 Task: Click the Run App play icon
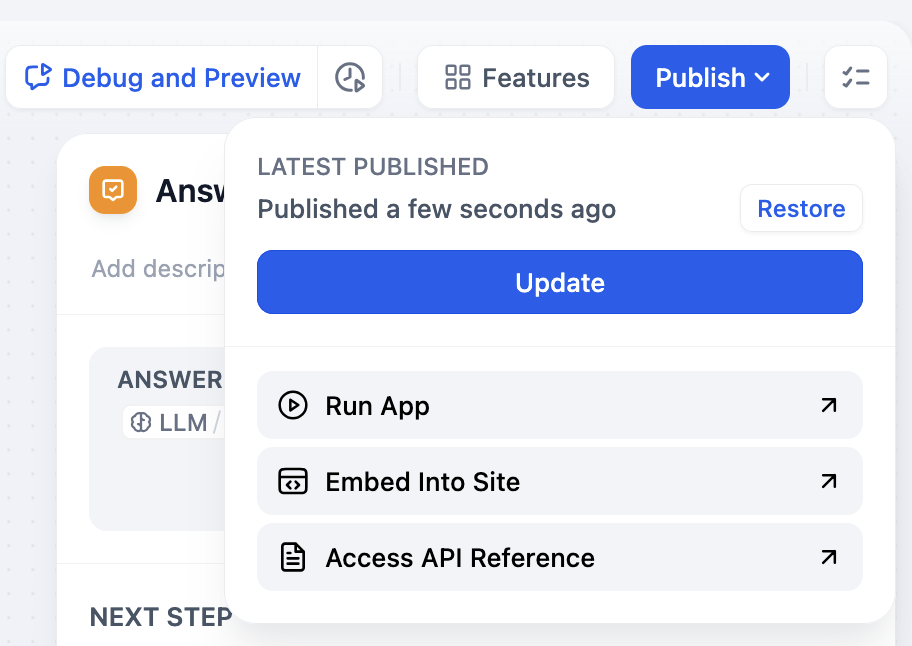point(292,406)
